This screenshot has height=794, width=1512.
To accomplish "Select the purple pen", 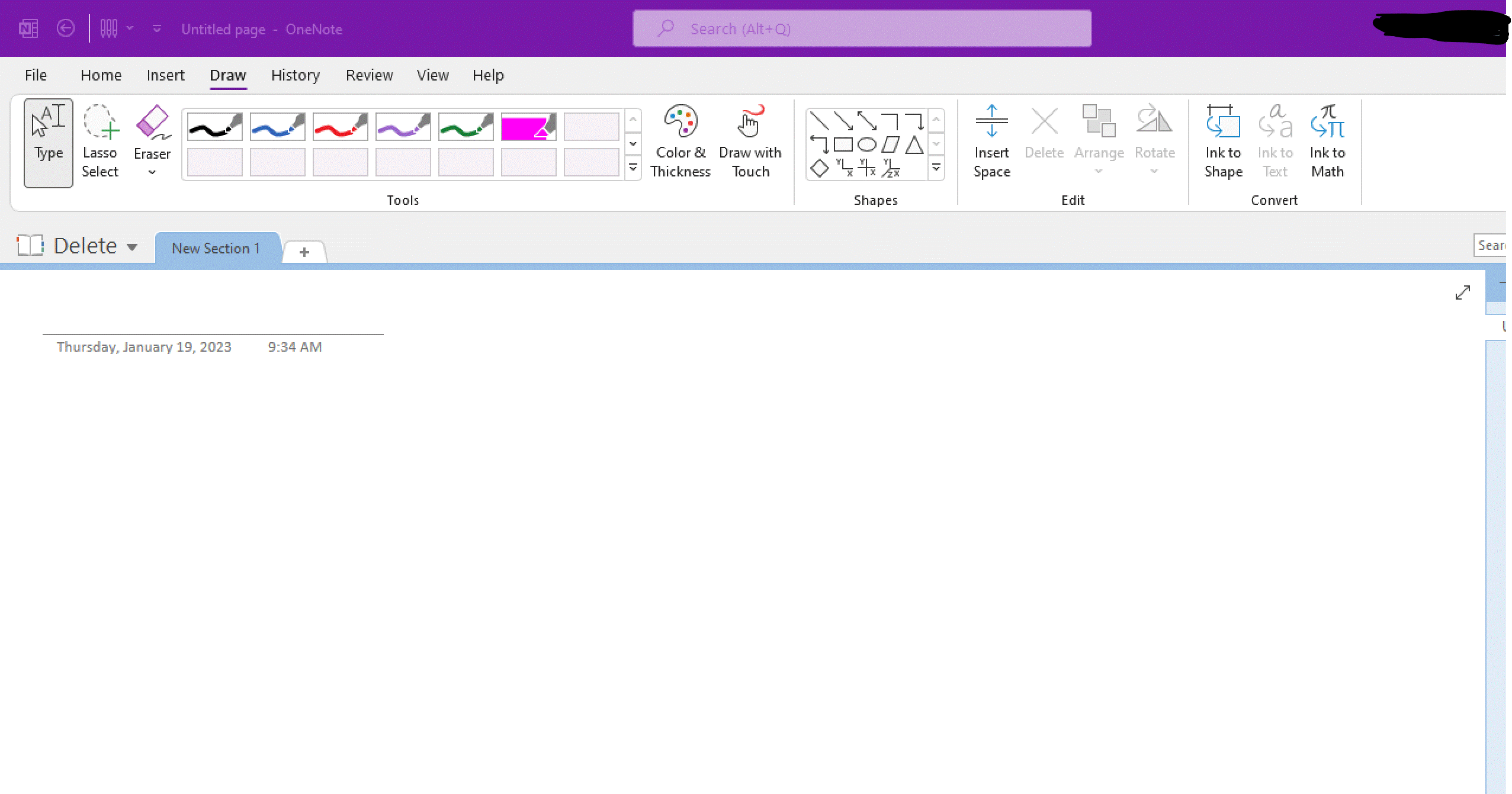I will click(403, 127).
